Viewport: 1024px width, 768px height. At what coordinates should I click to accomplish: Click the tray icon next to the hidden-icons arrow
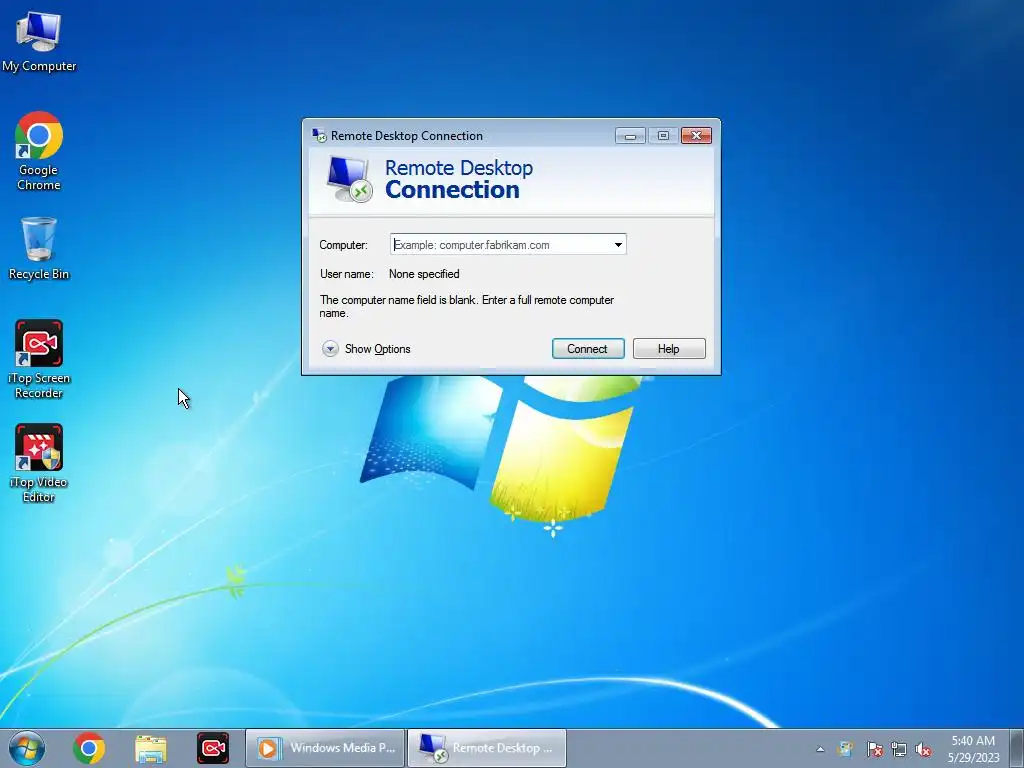[x=846, y=749]
